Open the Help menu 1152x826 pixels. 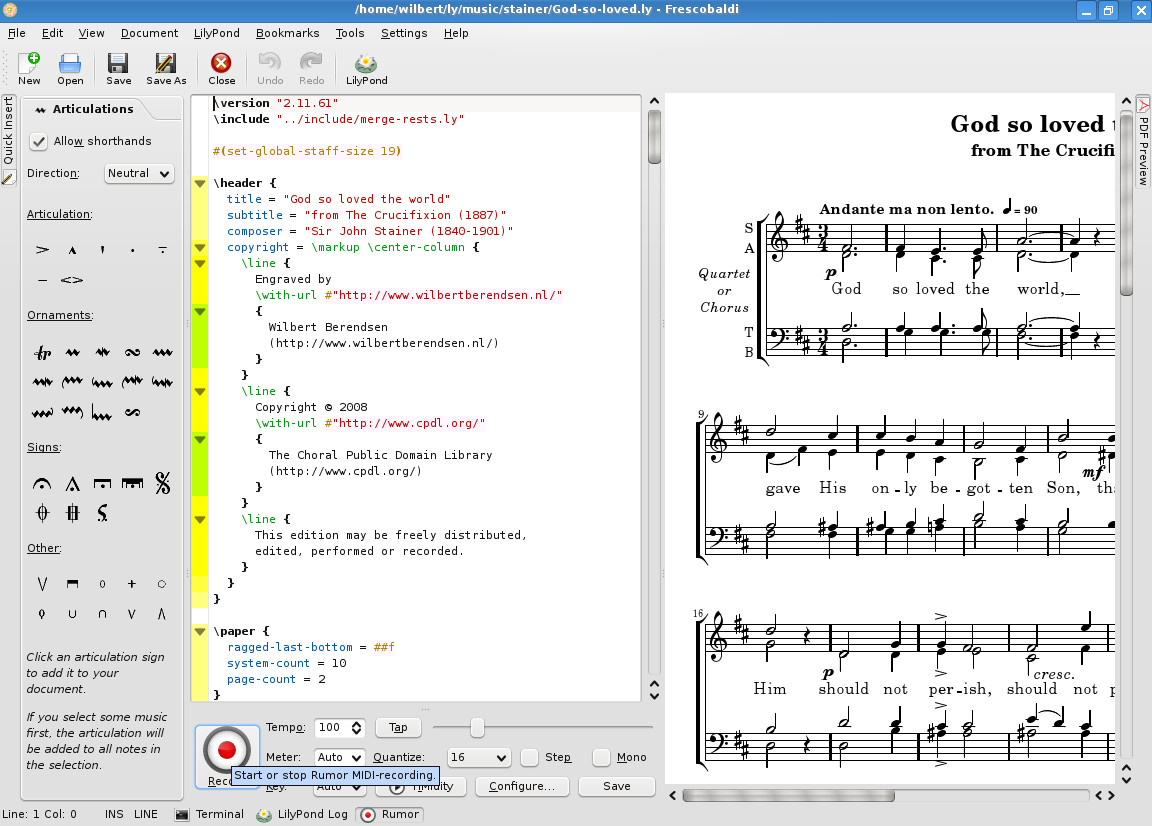pyautogui.click(x=456, y=33)
